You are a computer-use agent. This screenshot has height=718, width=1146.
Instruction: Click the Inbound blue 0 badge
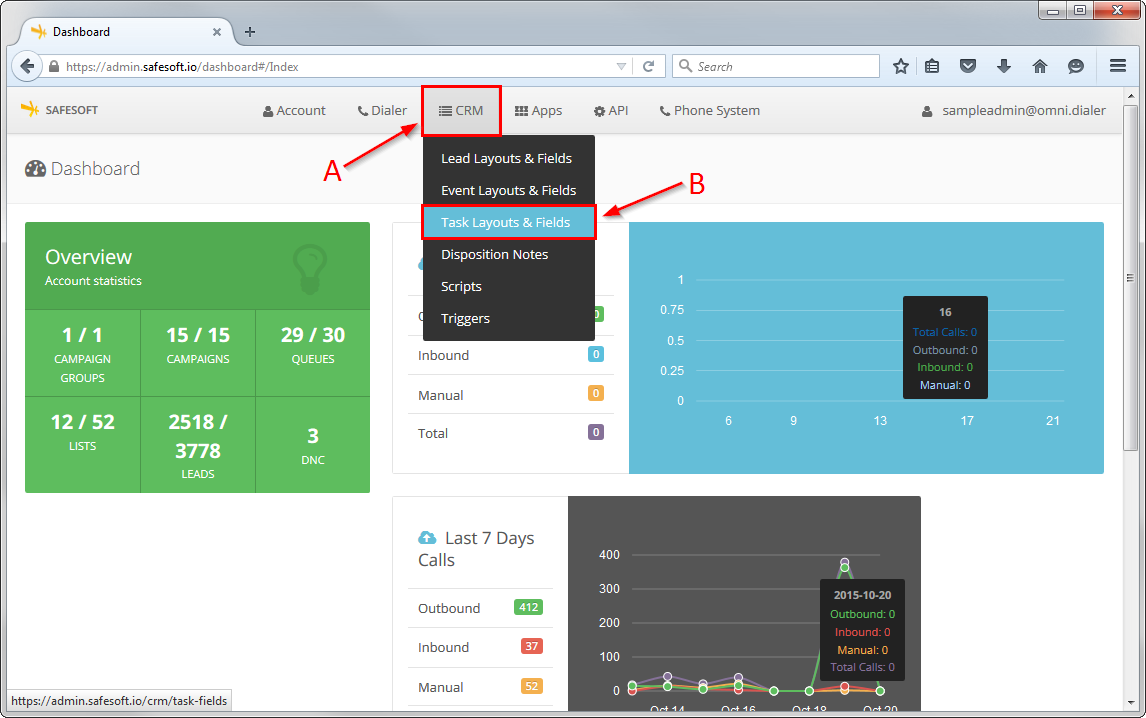tap(596, 355)
